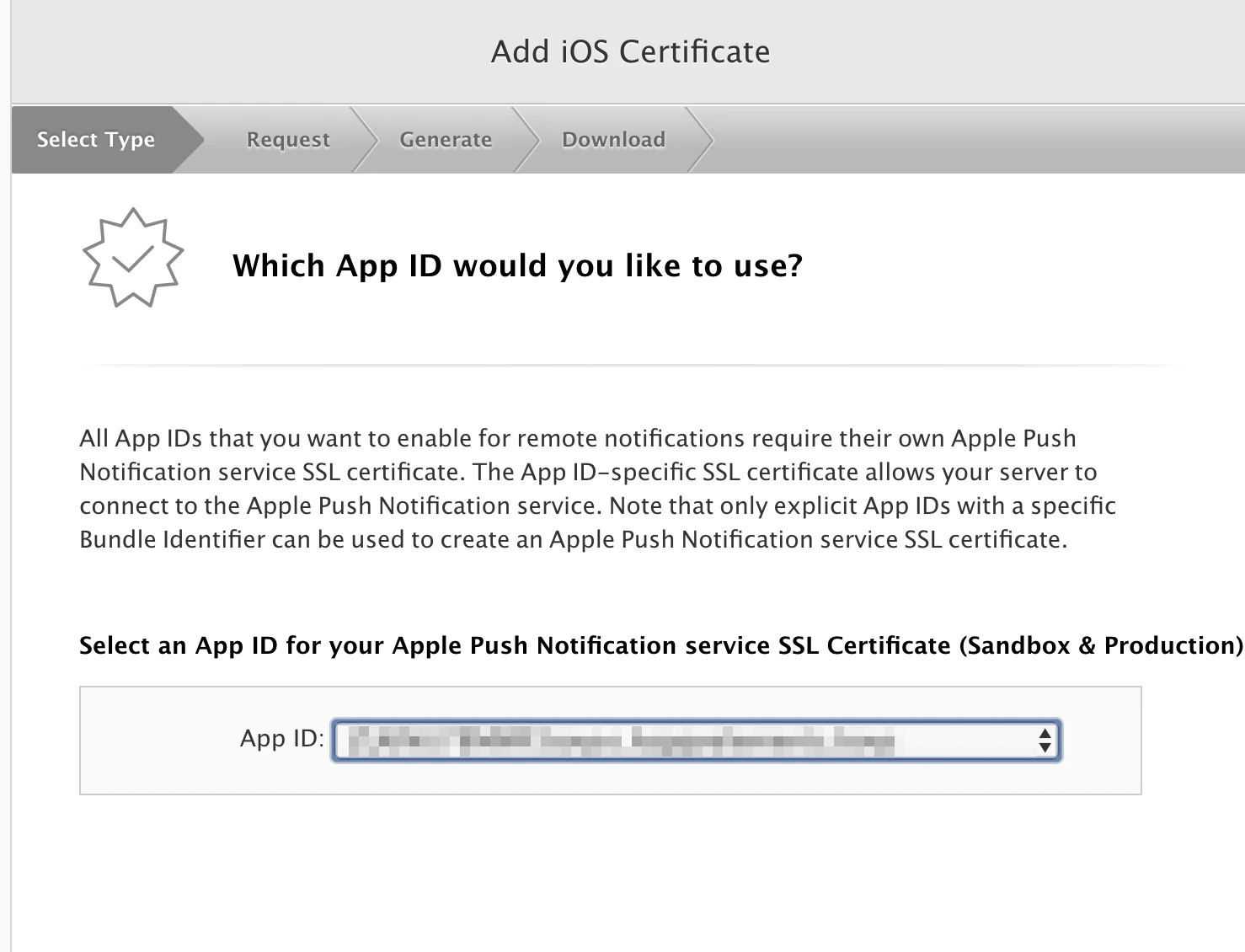1245x952 pixels.
Task: Click the App ID field label
Action: 282,739
